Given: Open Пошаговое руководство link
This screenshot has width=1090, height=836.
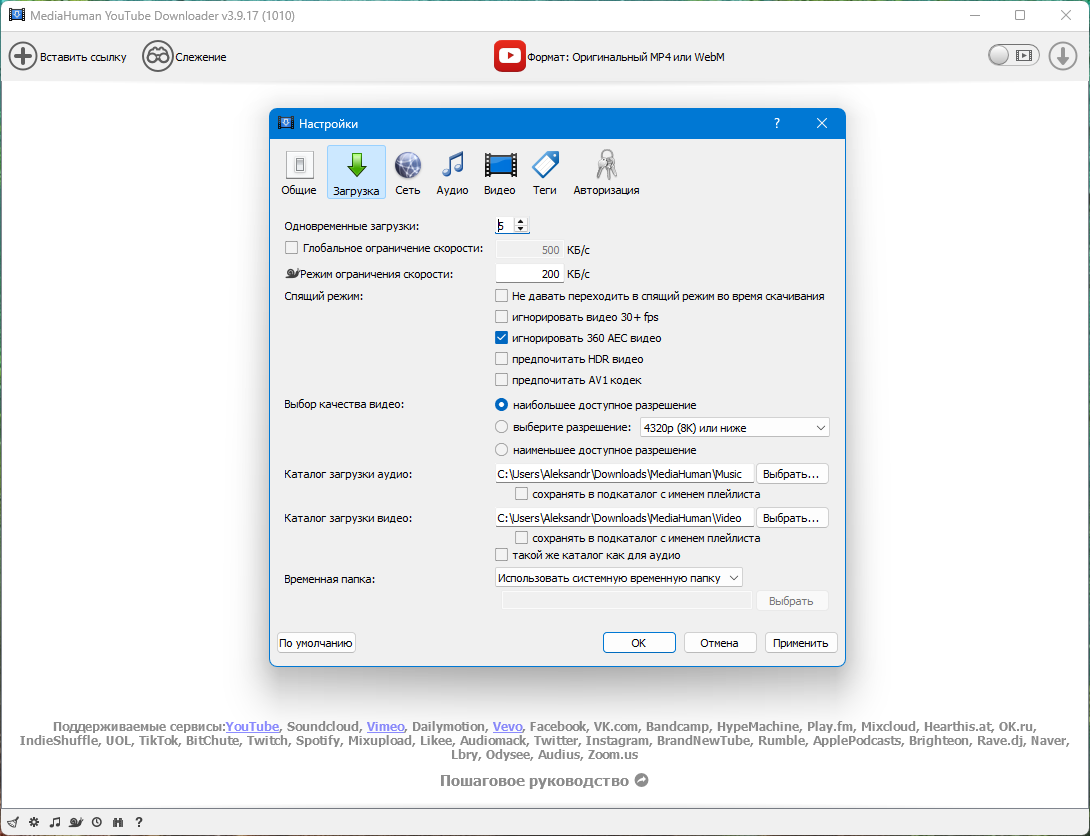Looking at the screenshot, I should click(x=534, y=781).
